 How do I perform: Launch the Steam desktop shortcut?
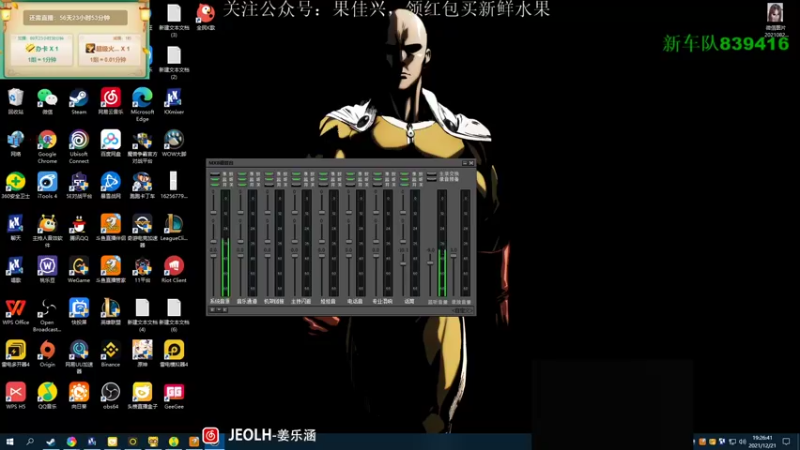click(x=79, y=100)
